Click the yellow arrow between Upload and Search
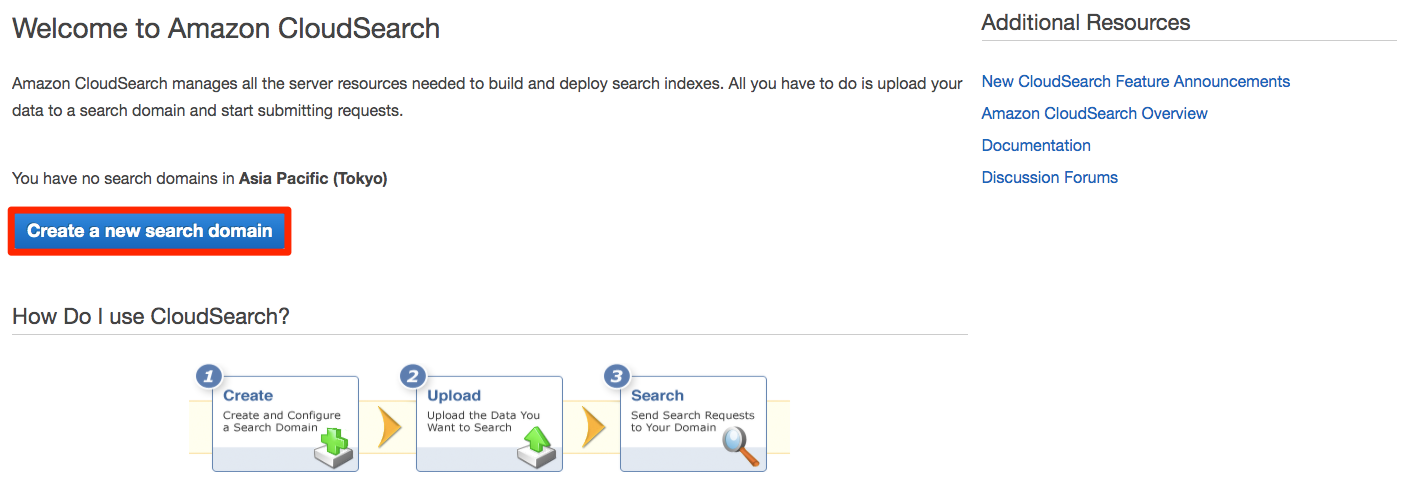 pos(593,427)
